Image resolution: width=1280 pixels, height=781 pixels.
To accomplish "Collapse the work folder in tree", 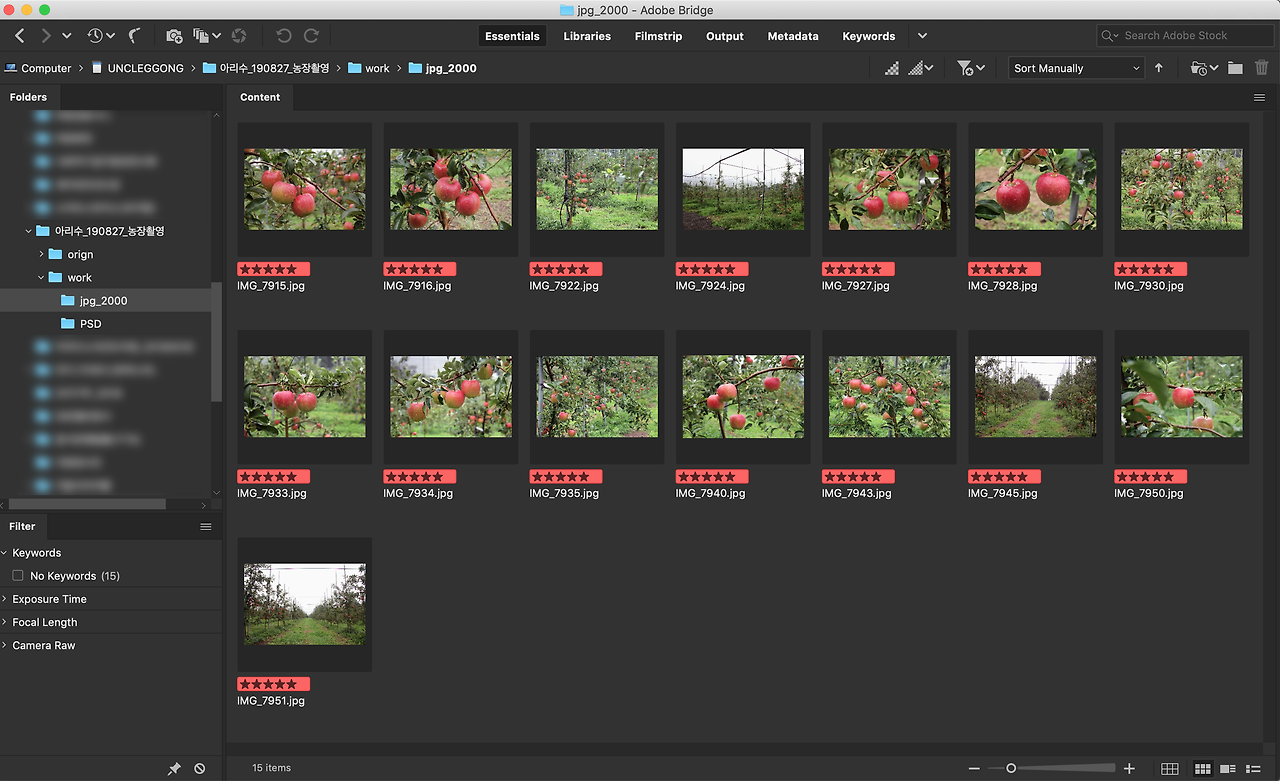I will tap(41, 277).
